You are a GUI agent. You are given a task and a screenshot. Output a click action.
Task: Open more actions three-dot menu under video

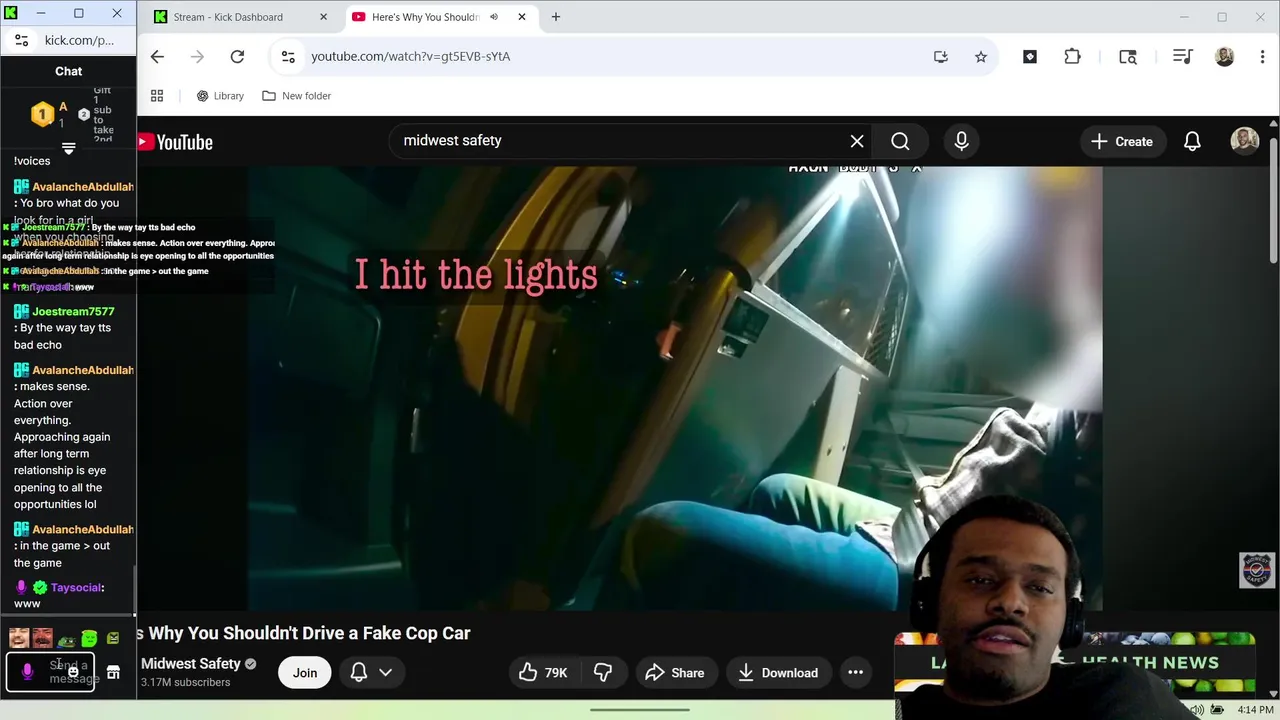coord(855,673)
